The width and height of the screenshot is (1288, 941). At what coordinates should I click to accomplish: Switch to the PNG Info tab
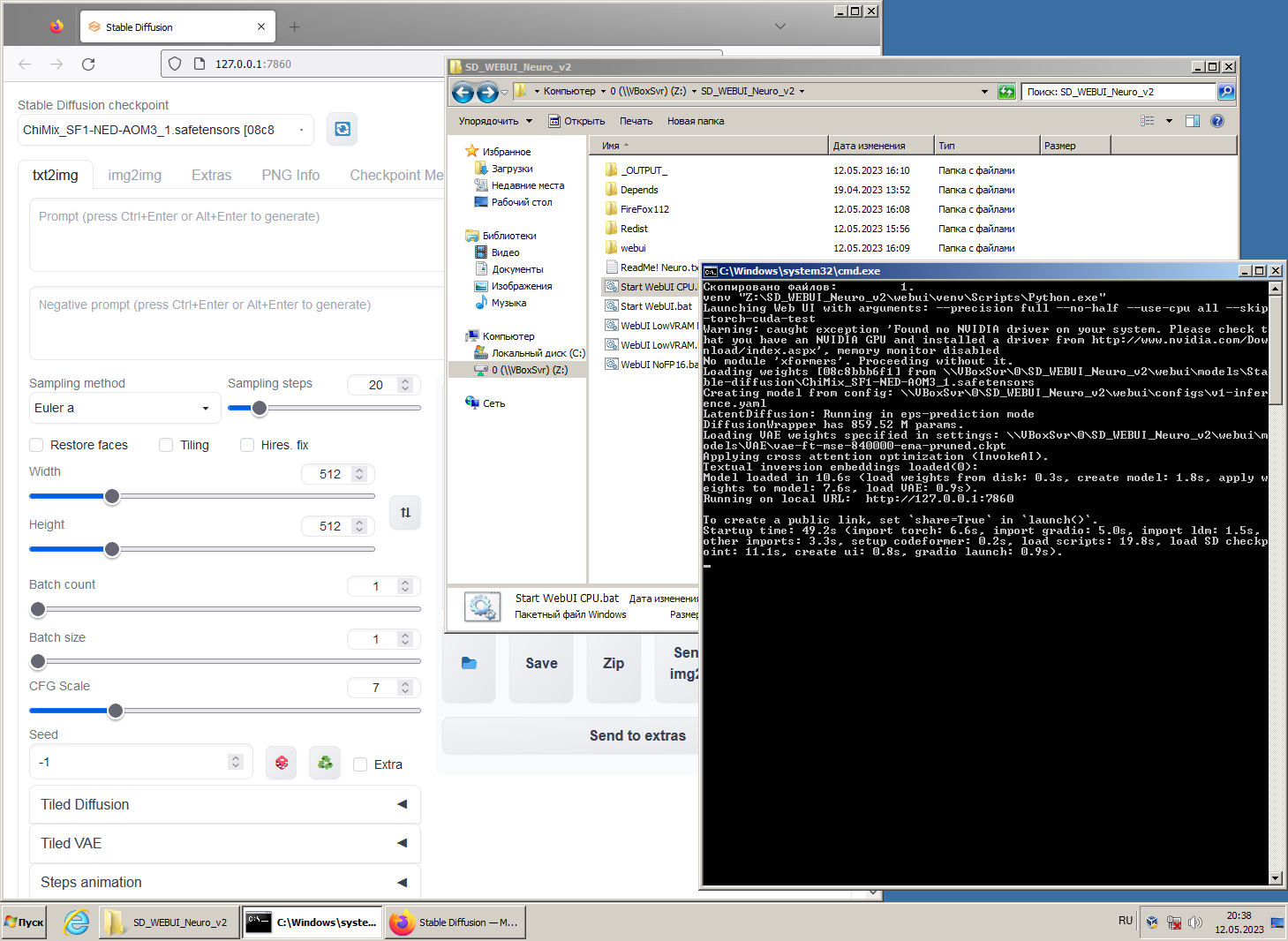click(290, 175)
